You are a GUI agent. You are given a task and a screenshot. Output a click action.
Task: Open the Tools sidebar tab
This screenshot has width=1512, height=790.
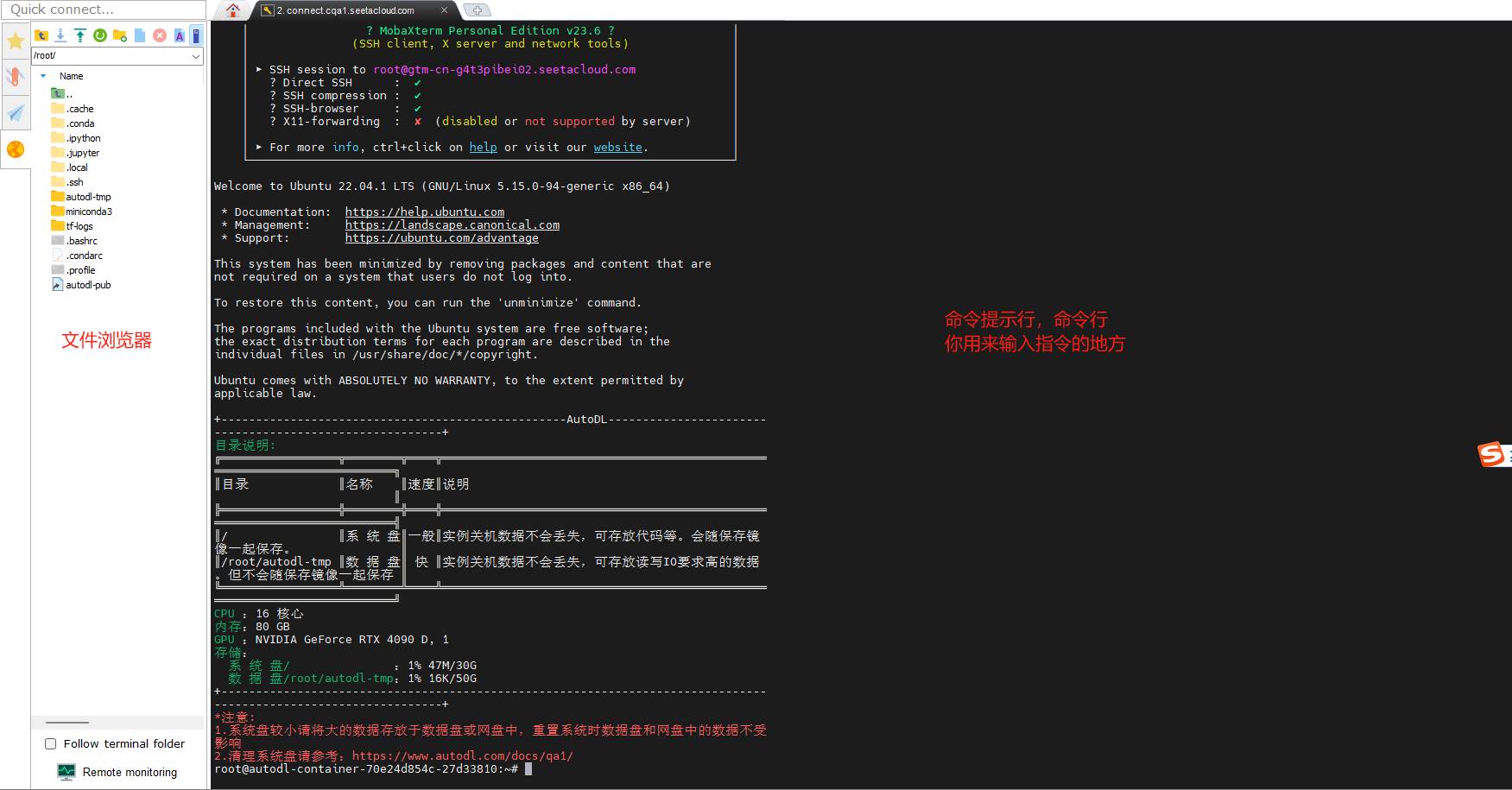[x=16, y=77]
